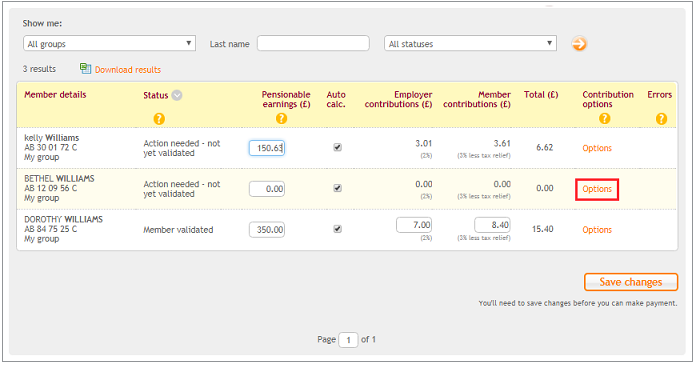Toggle Auto calc checkbox for BETHEL WILLIAMS
Image resolution: width=697 pixels, height=366 pixels.
coord(337,188)
